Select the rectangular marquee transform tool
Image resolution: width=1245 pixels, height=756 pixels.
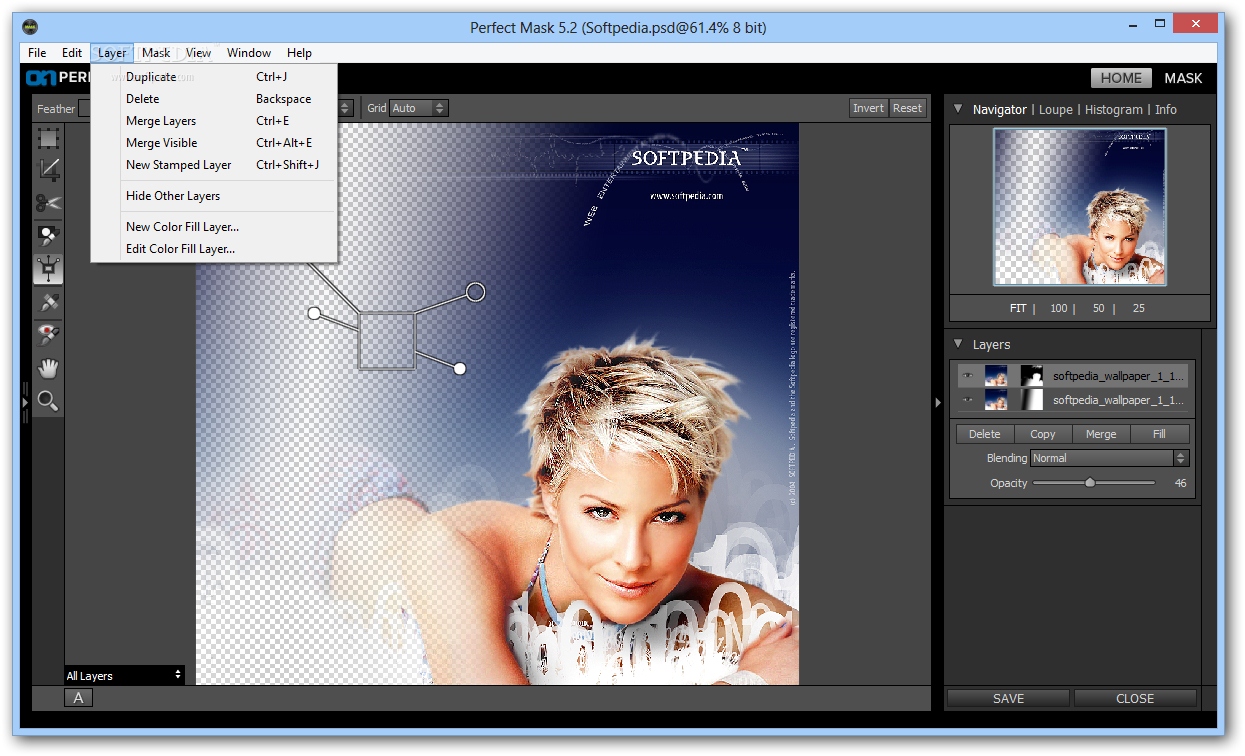click(48, 138)
